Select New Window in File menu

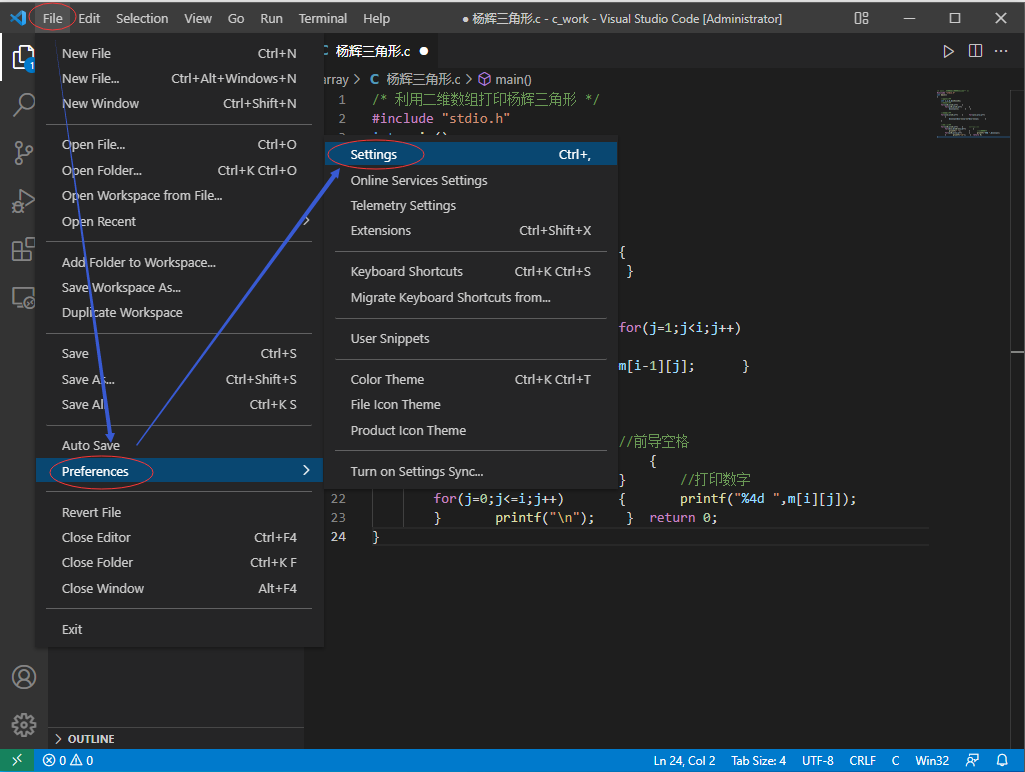coord(179,103)
